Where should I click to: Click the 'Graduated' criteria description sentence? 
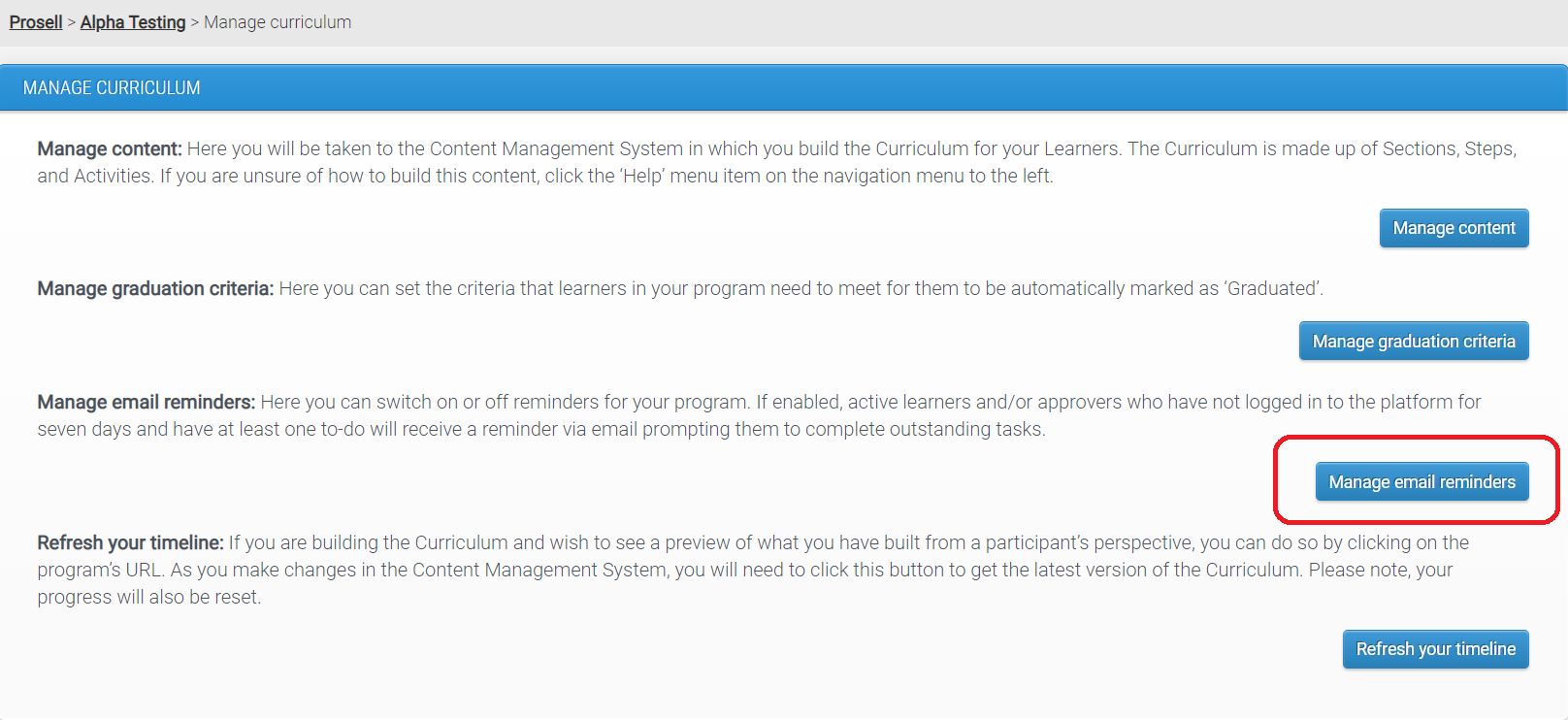tap(800, 289)
